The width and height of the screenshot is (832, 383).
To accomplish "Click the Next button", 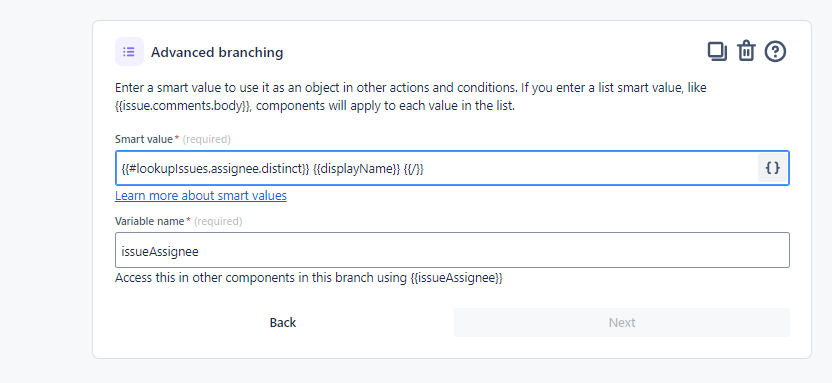I will (622, 323).
